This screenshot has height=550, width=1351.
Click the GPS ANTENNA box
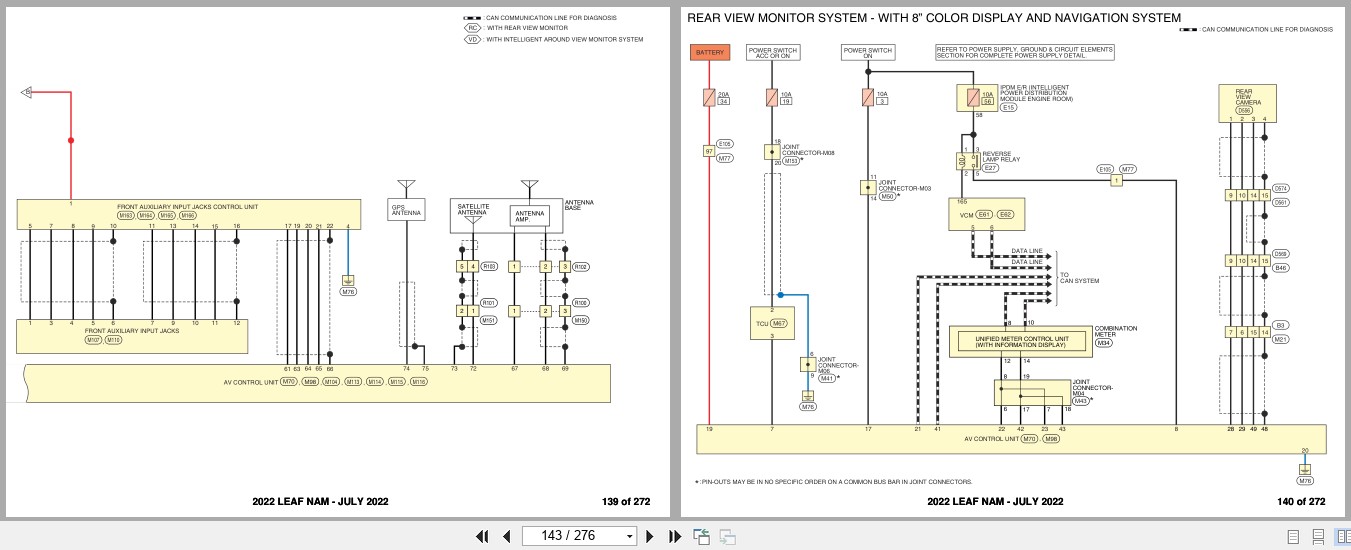(406, 209)
